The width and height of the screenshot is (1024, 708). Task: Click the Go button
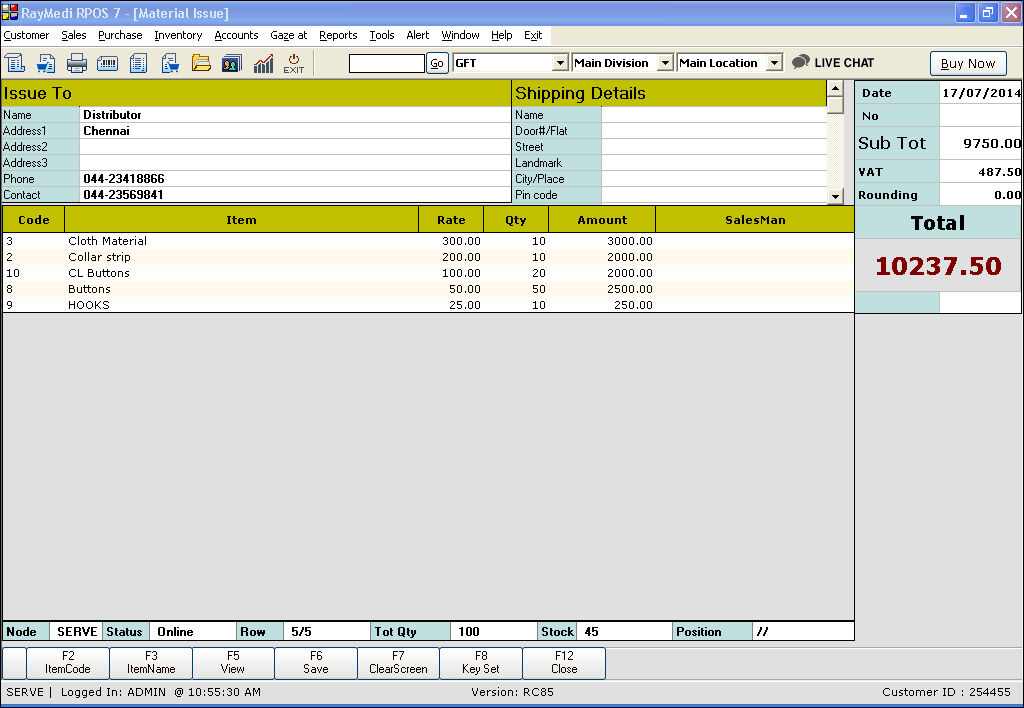pyautogui.click(x=437, y=63)
